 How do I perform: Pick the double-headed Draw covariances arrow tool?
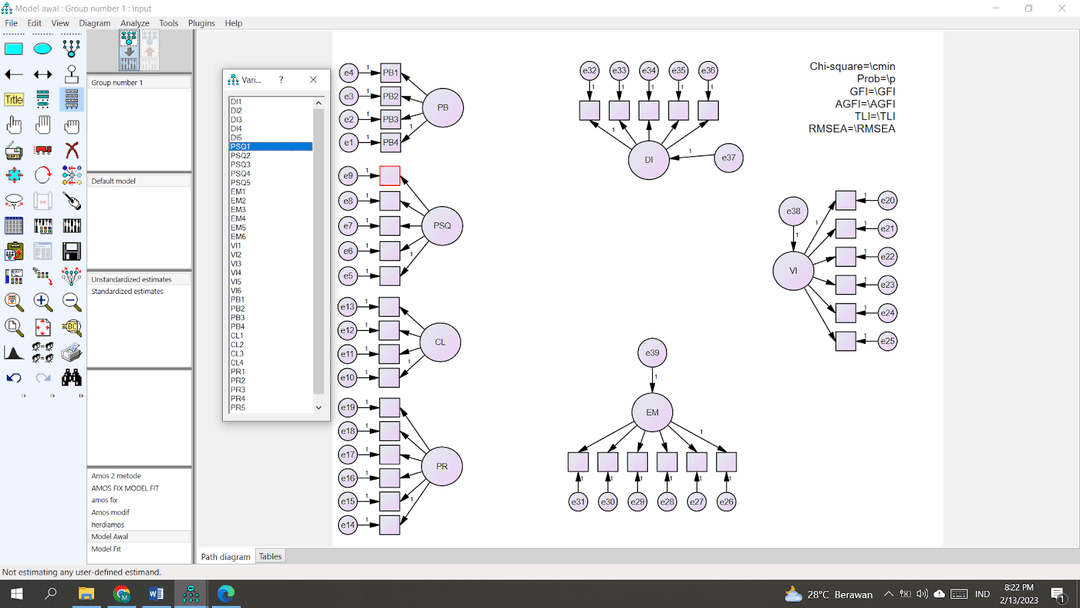coord(43,74)
